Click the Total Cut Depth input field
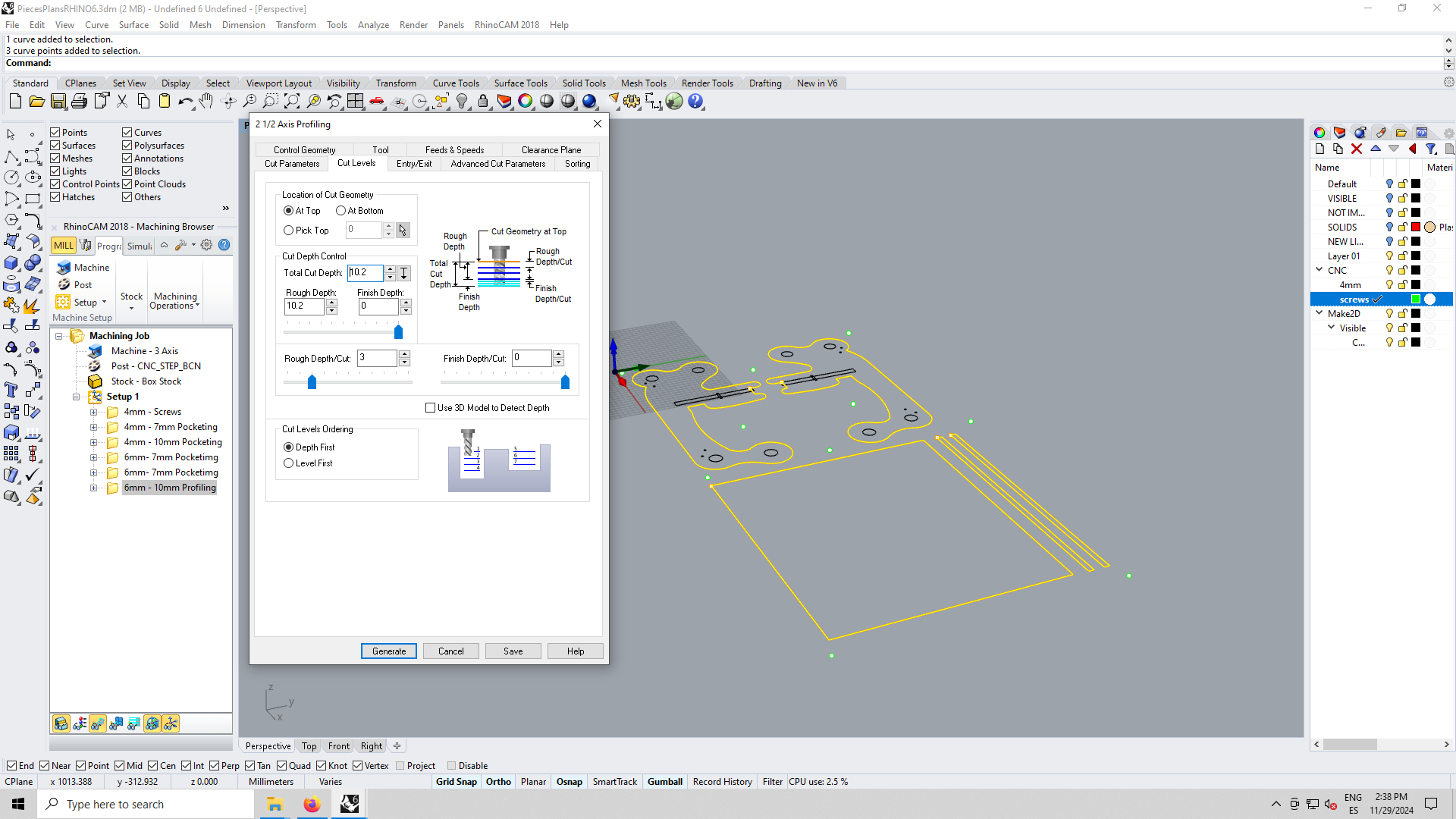The image size is (1456, 819). (x=366, y=273)
